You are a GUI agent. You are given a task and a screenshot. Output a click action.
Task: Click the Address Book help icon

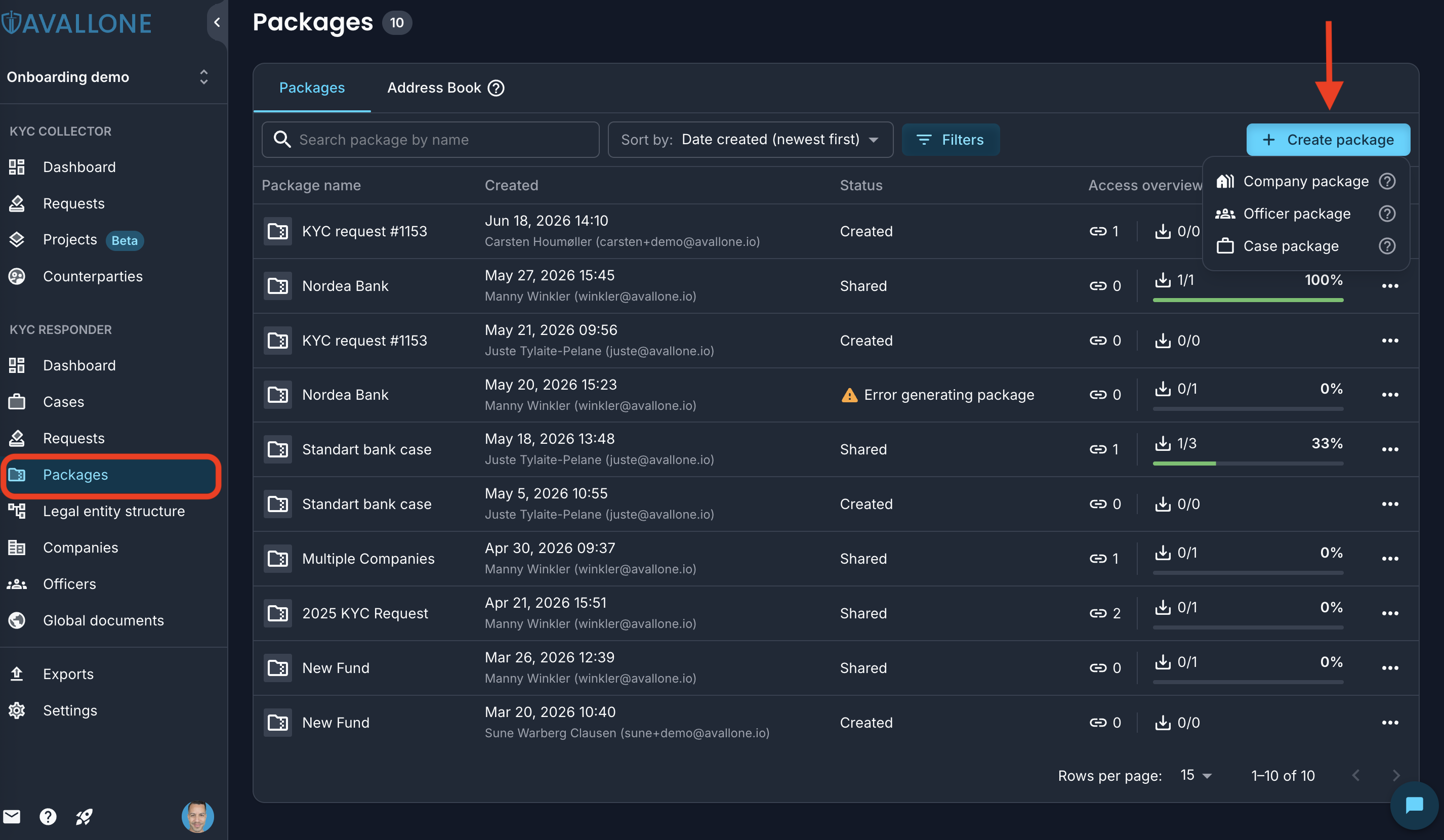pyautogui.click(x=496, y=88)
